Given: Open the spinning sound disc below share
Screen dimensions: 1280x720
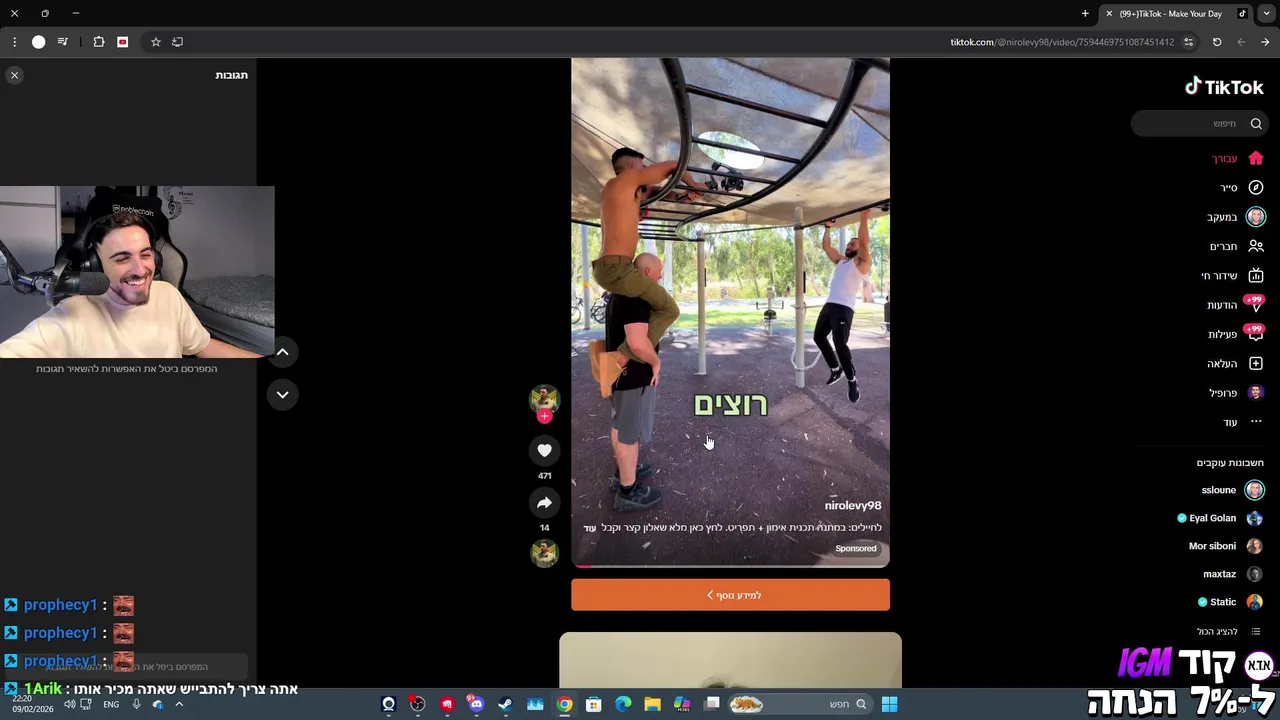Looking at the screenshot, I should [544, 553].
